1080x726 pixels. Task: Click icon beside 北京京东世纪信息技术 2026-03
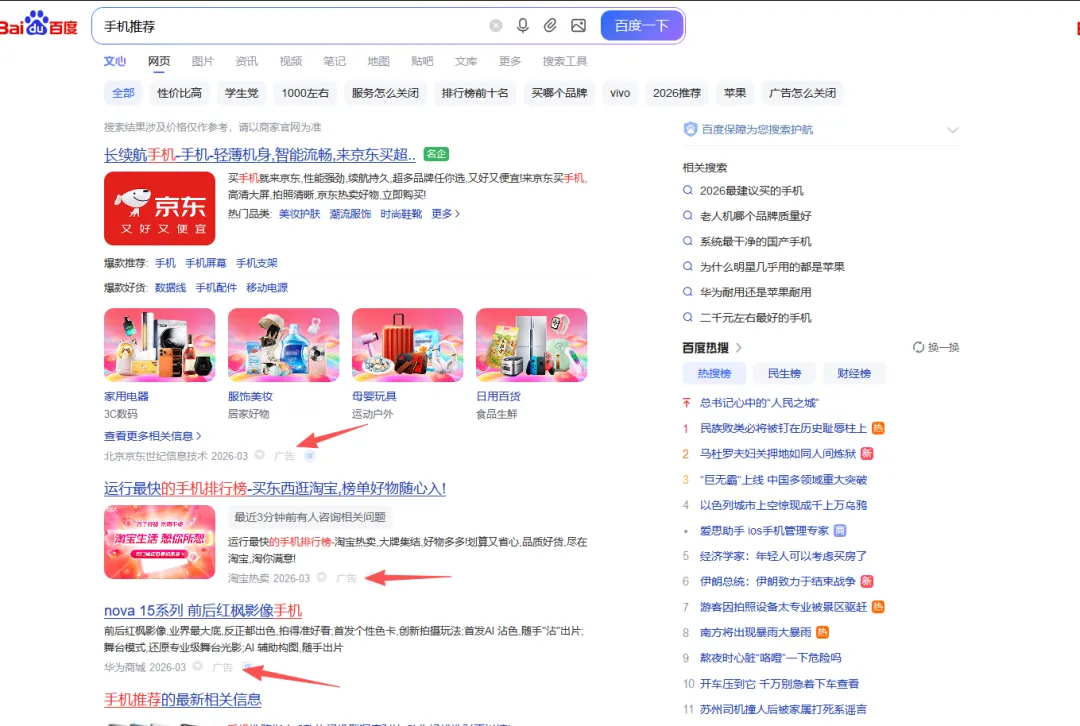pyautogui.click(x=260, y=455)
